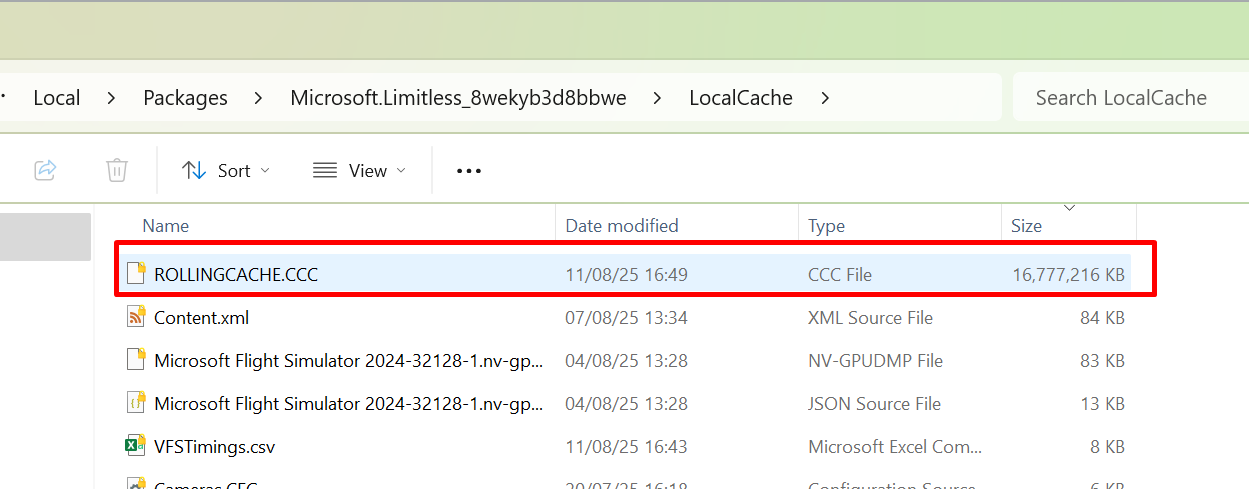
Task: Open the Sort dropdown menu
Action: [226, 171]
